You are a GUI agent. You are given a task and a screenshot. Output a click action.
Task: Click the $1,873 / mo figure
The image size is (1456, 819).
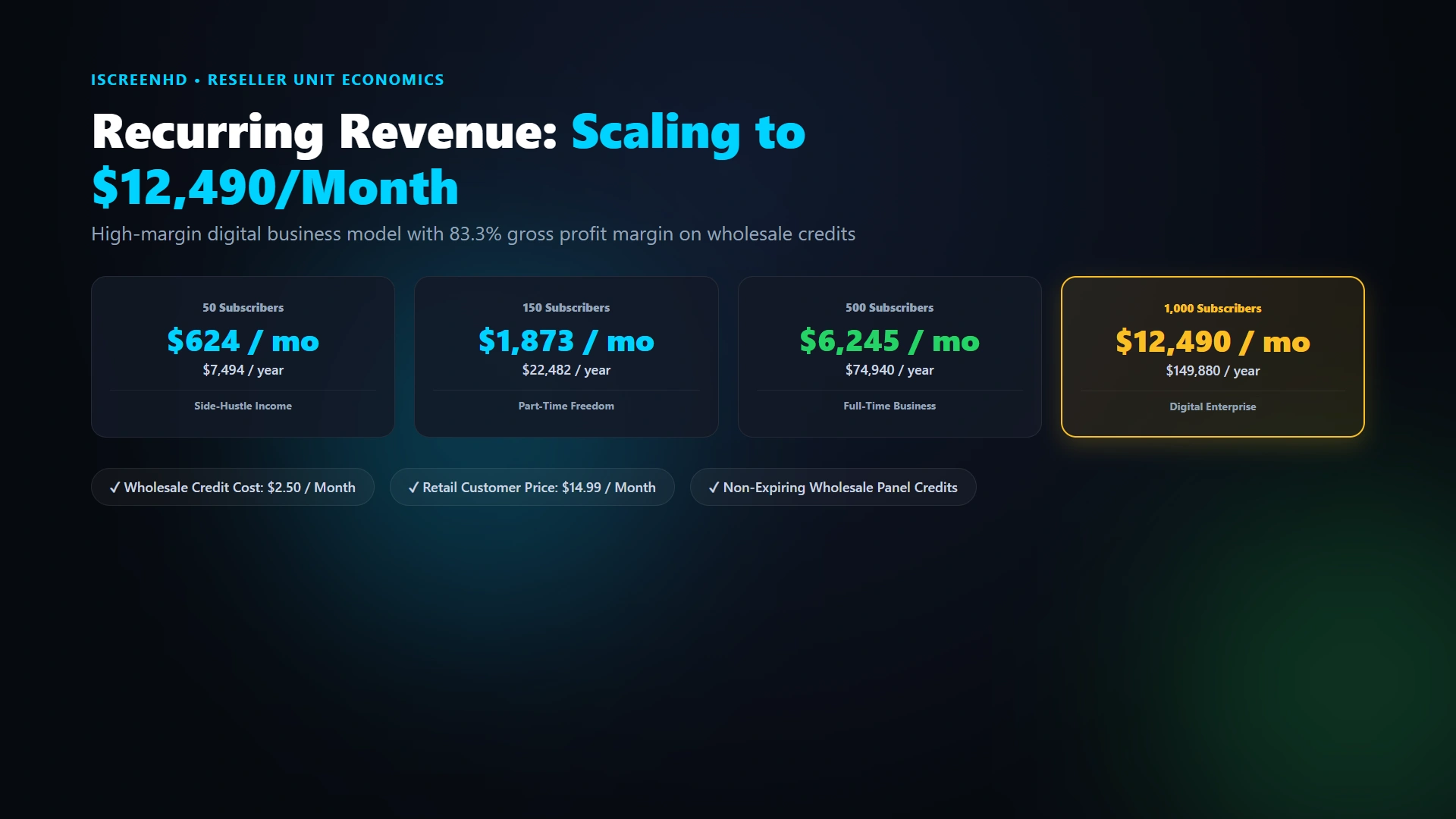(566, 341)
